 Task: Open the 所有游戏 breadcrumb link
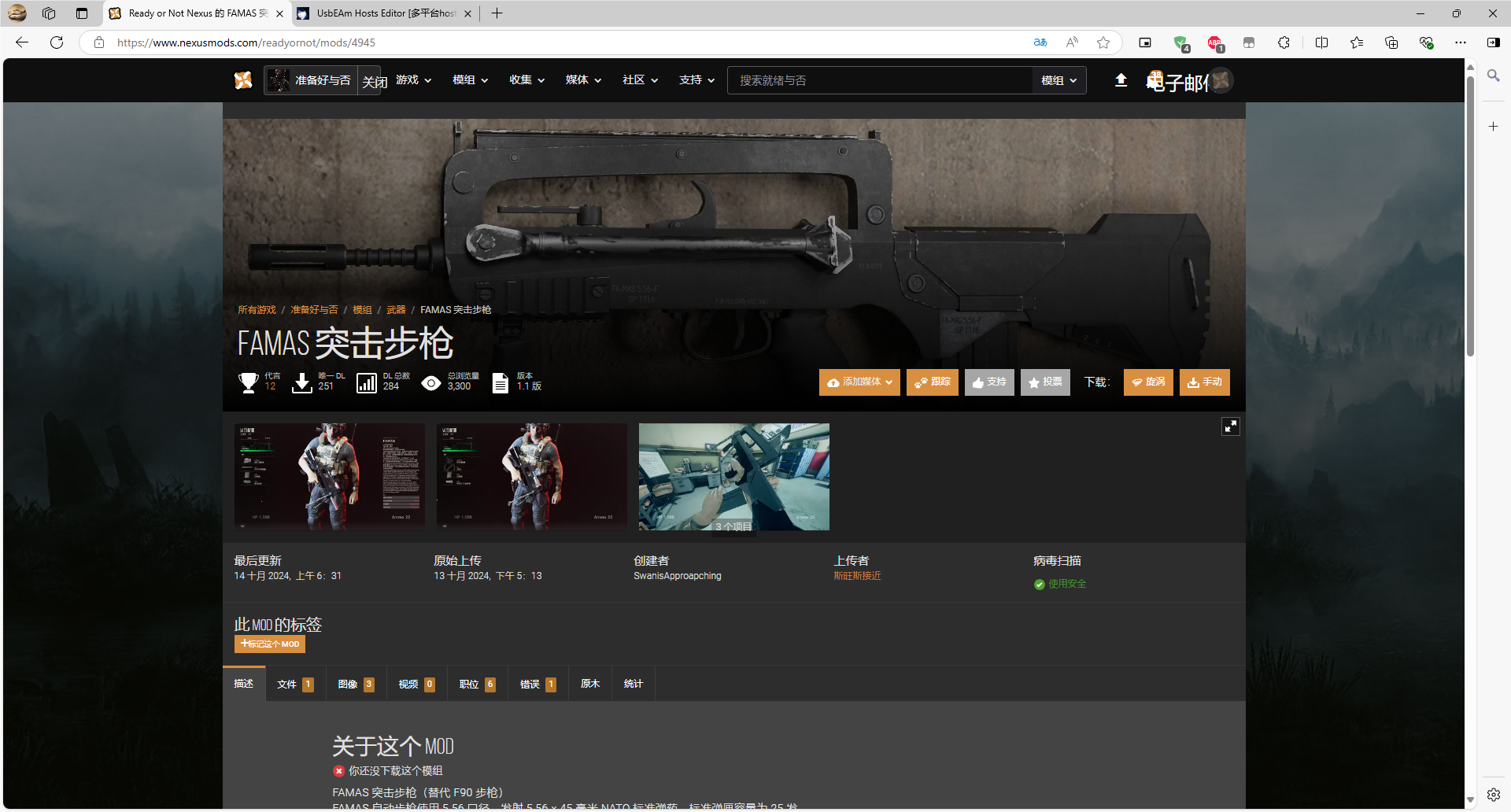coord(257,310)
